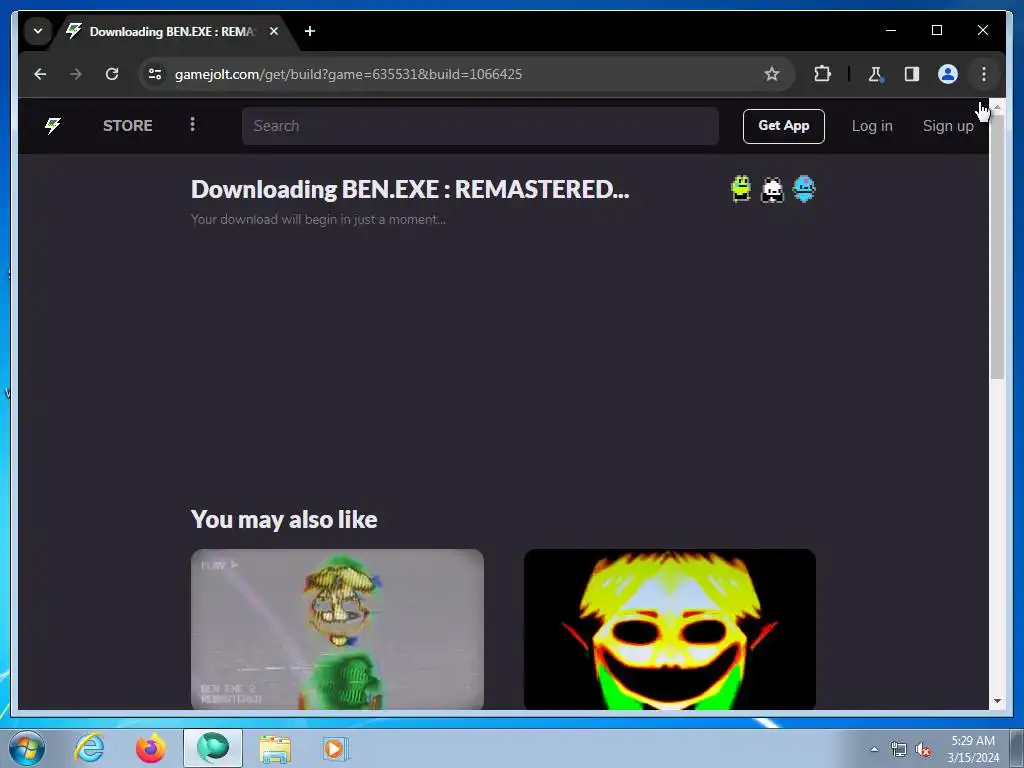Close the Downloading BEN.EXE tab
The width and height of the screenshot is (1024, 768).
[x=274, y=31]
